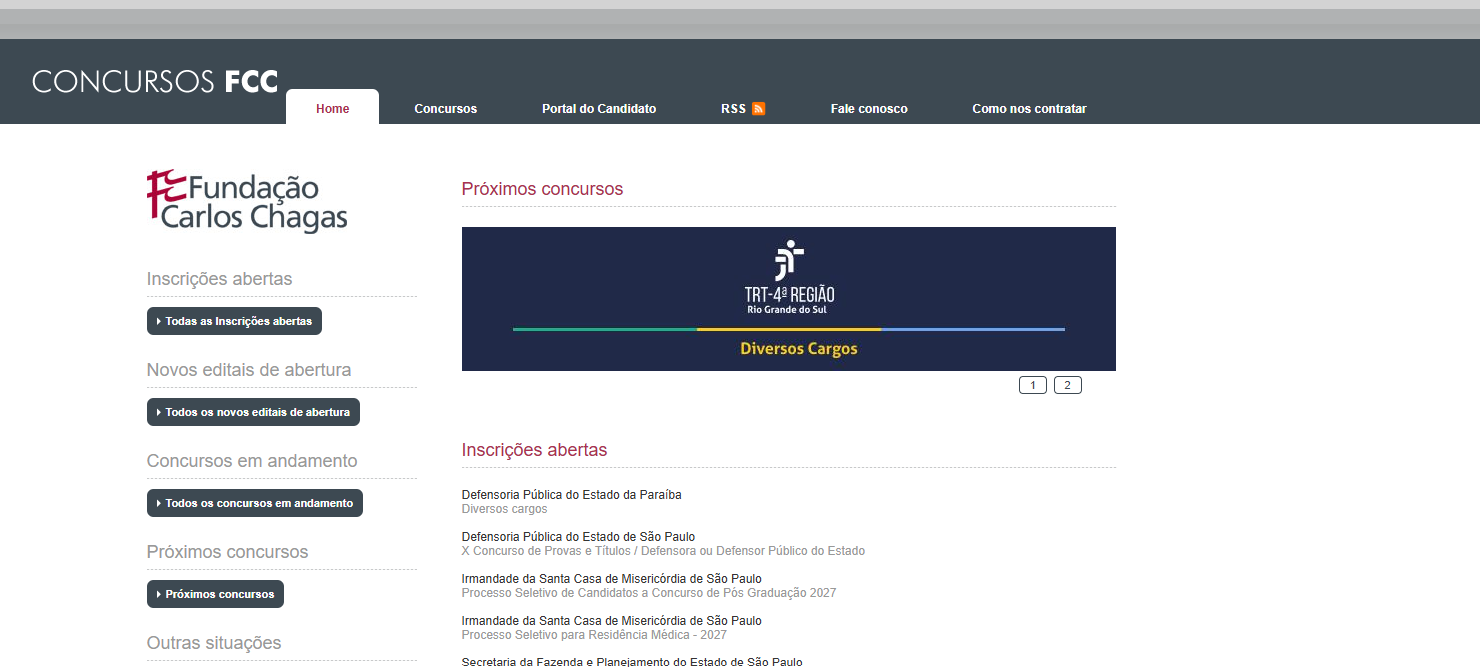The image size is (1480, 667).
Task: Click Todas as Inscrições abertas button
Action: (x=234, y=321)
